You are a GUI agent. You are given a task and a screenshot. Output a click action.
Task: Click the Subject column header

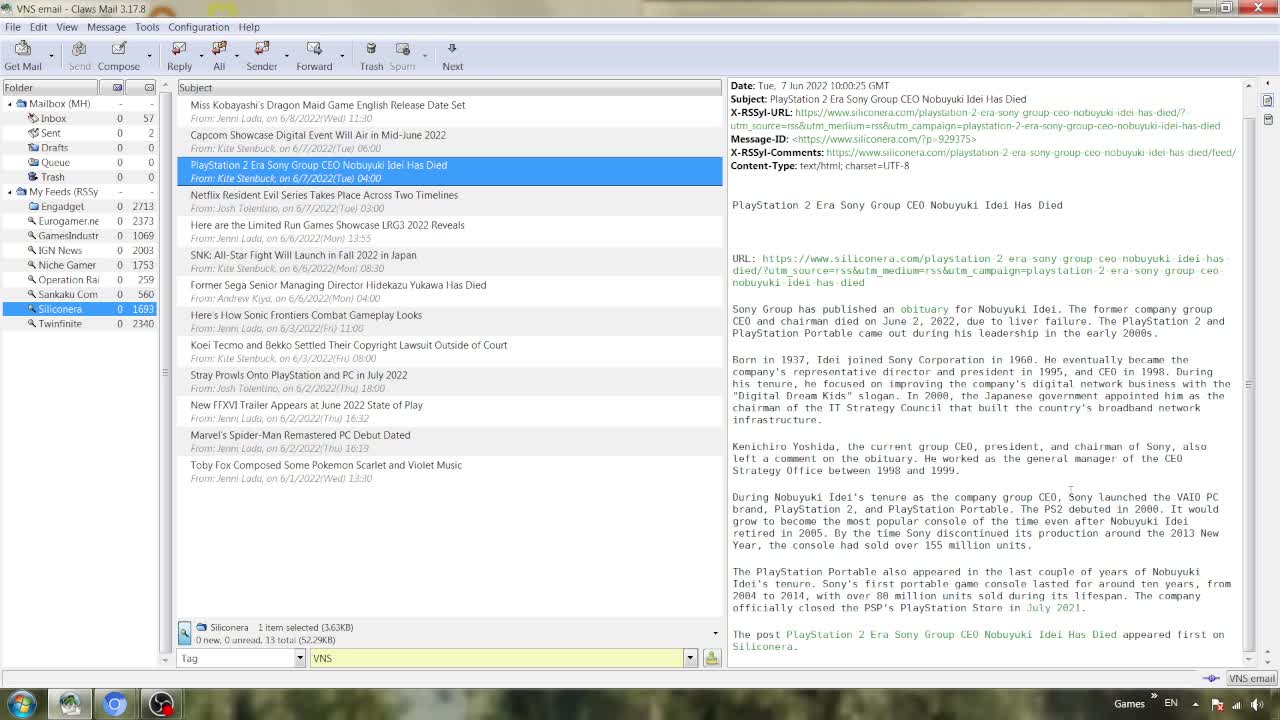(449, 88)
